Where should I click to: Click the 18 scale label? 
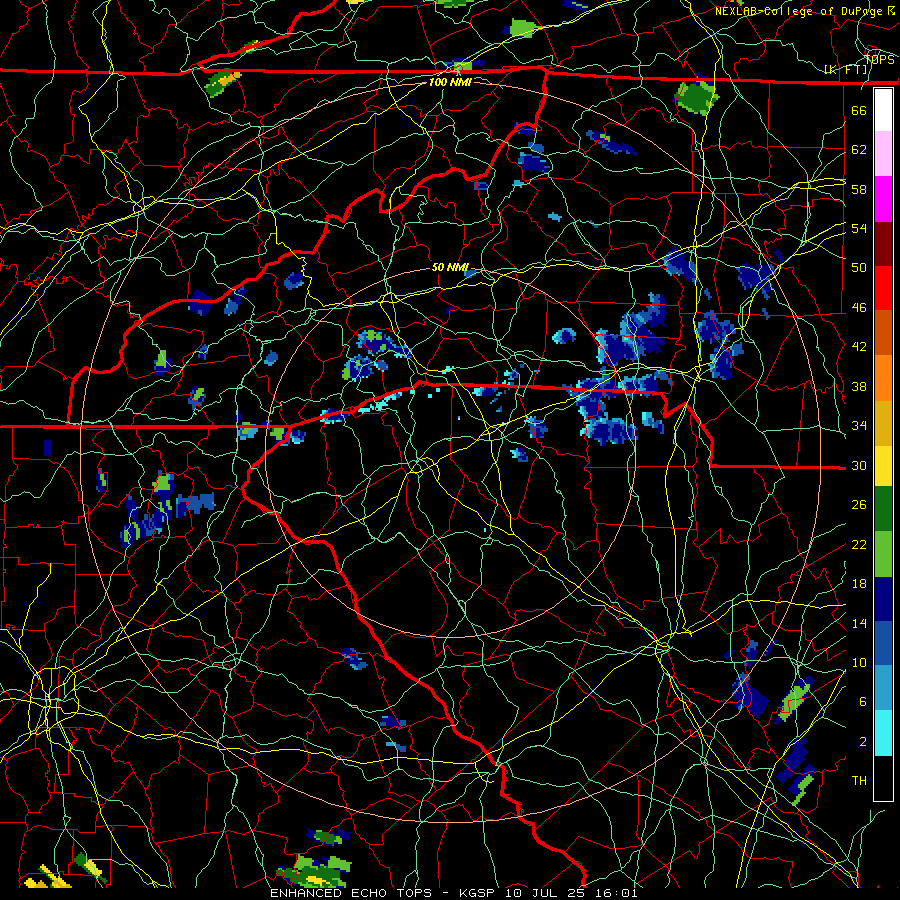[859, 584]
